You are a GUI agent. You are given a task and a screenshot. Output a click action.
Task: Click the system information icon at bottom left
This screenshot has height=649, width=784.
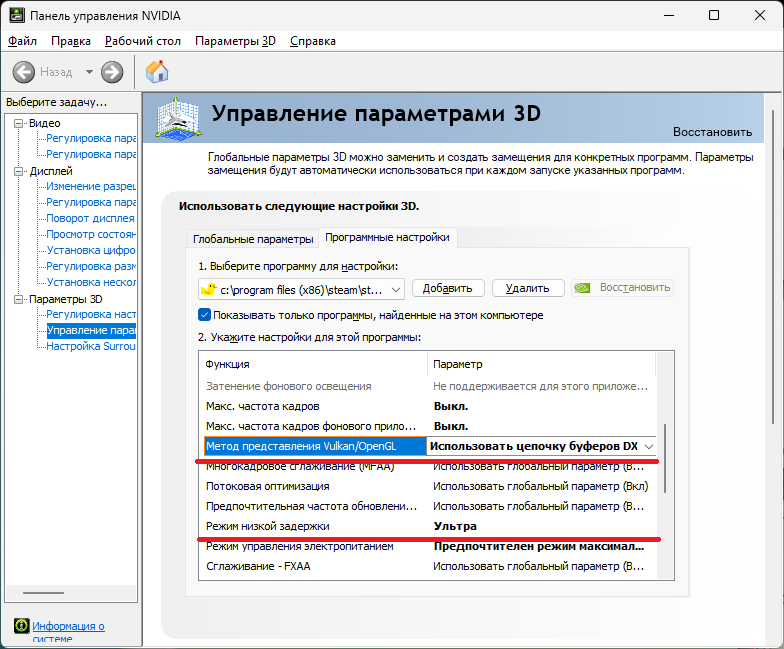click(x=22, y=626)
